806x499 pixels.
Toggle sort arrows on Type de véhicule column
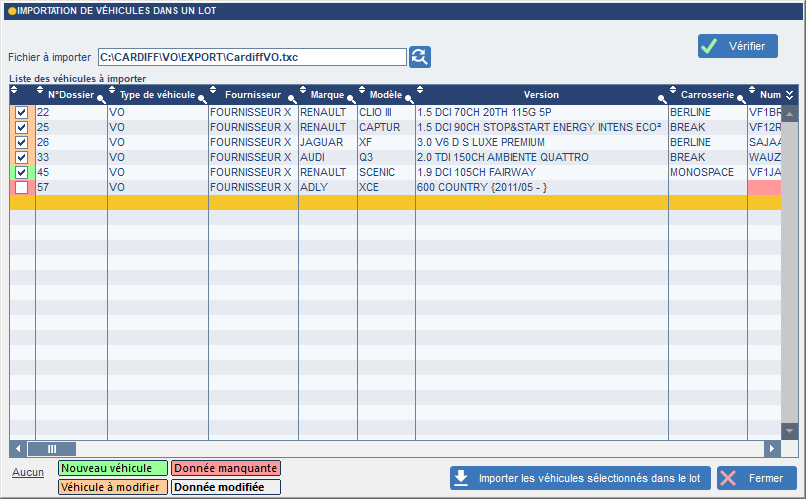[x=112, y=90]
